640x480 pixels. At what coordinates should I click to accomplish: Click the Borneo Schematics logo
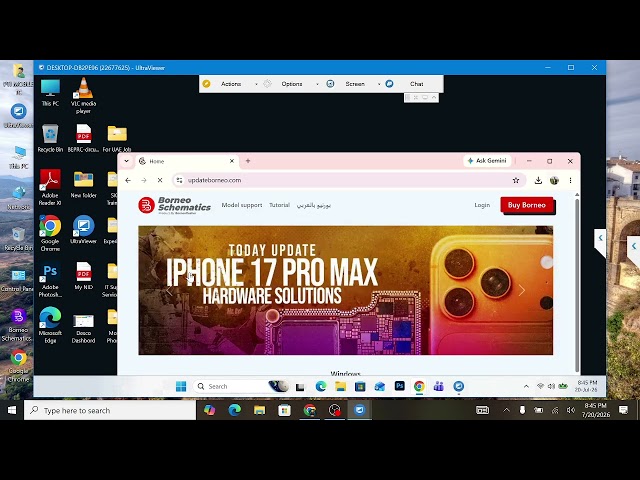pyautogui.click(x=174, y=205)
